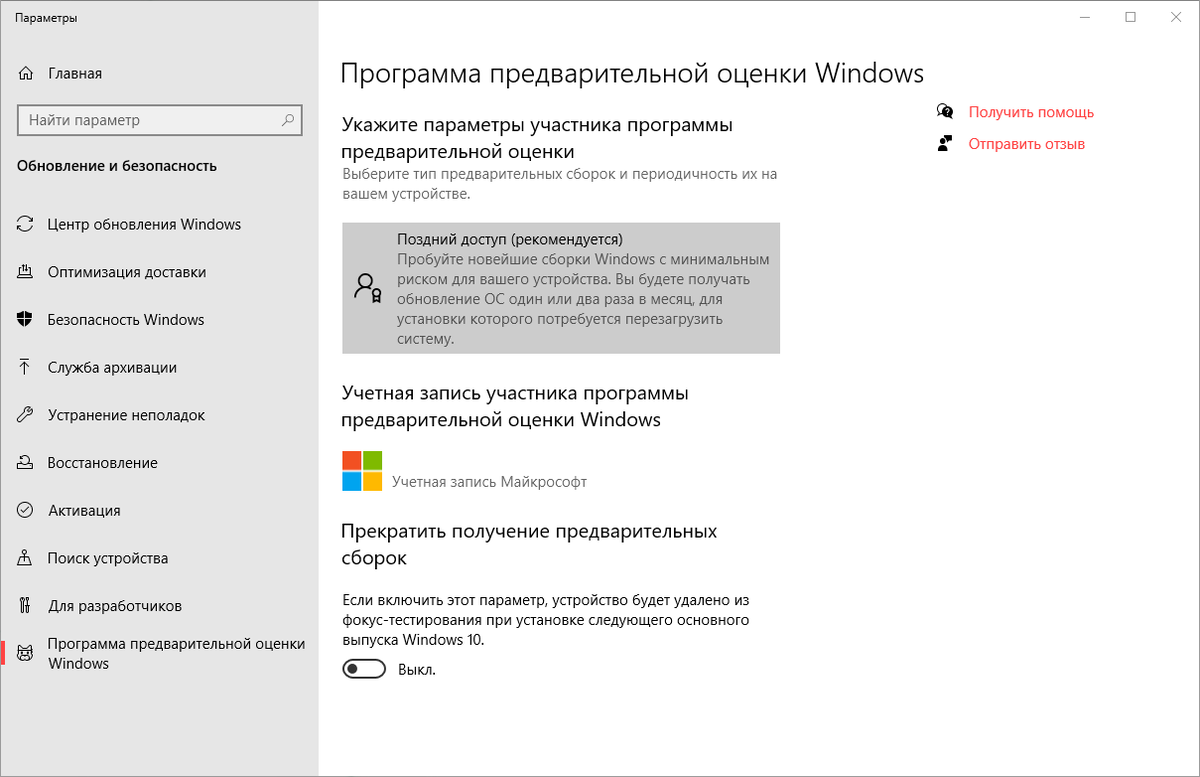This screenshot has width=1200, height=777.
Task: Toggle stop getting preview builds switch
Action: click(364, 669)
